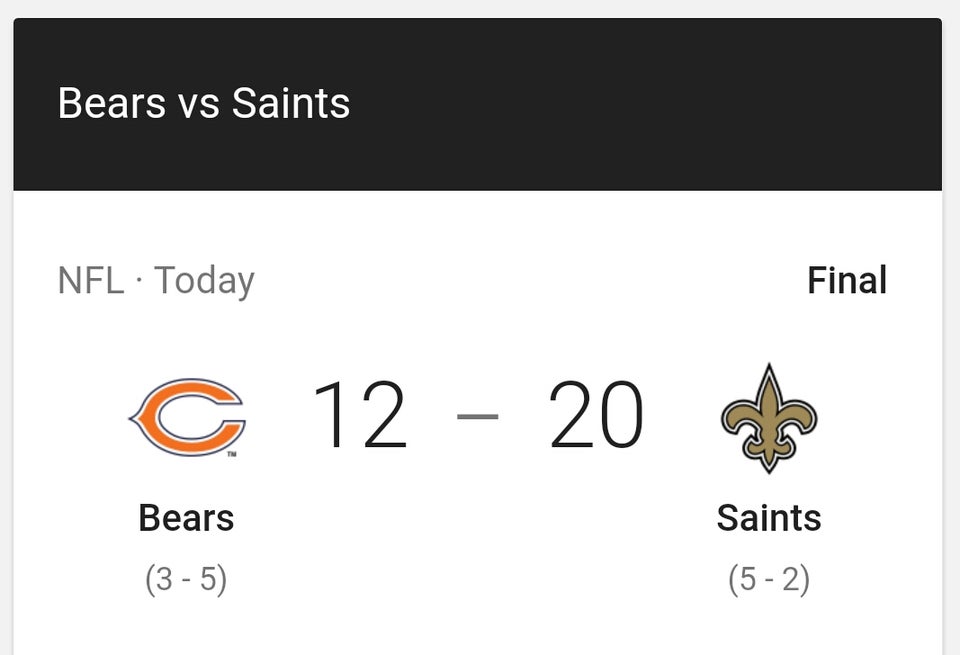The image size is (960, 655).
Task: Open the Saints team name below logo
Action: [769, 518]
